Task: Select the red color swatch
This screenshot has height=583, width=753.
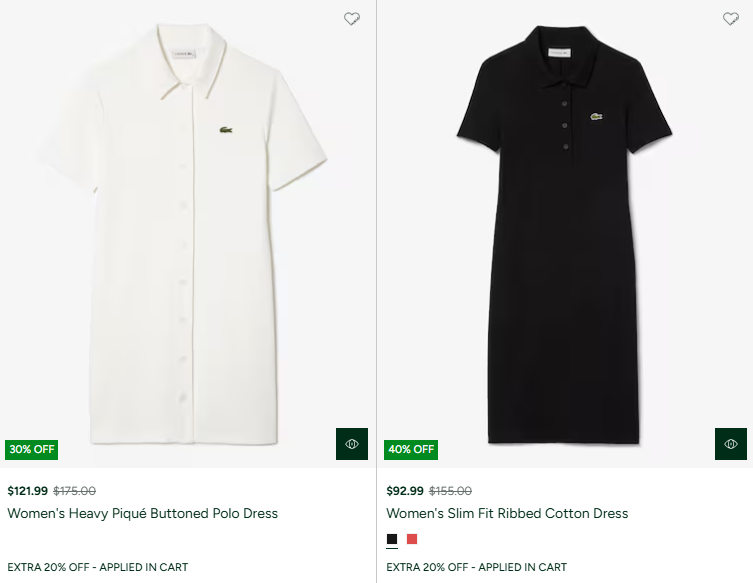Action: [x=412, y=540]
